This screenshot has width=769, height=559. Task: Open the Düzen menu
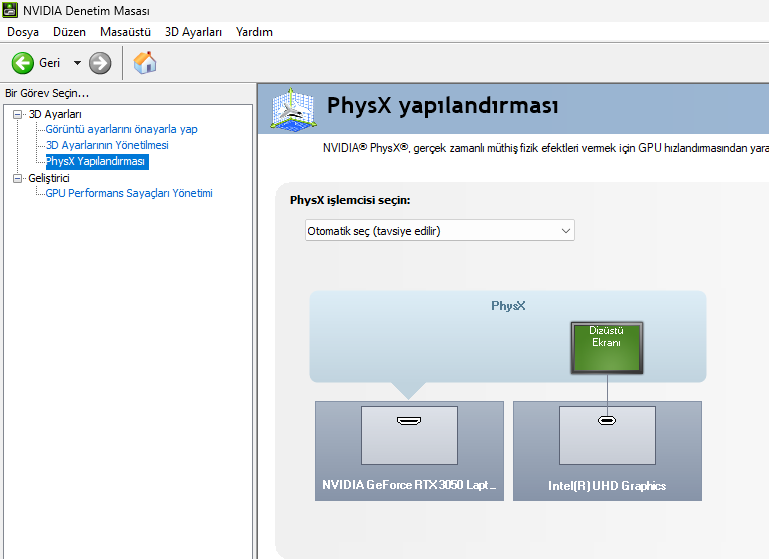69,32
